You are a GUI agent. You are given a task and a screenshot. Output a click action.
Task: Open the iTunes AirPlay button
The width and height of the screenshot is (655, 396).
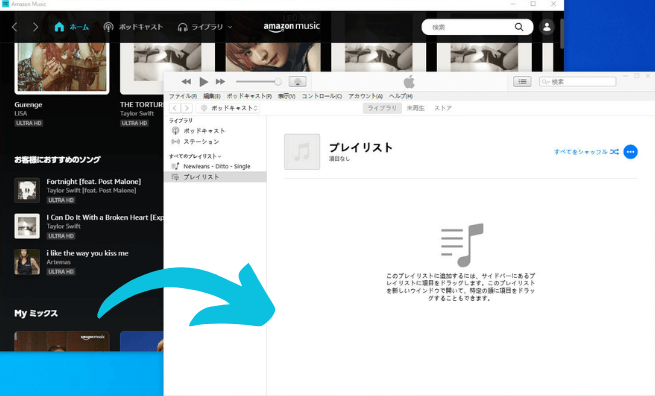(x=297, y=81)
